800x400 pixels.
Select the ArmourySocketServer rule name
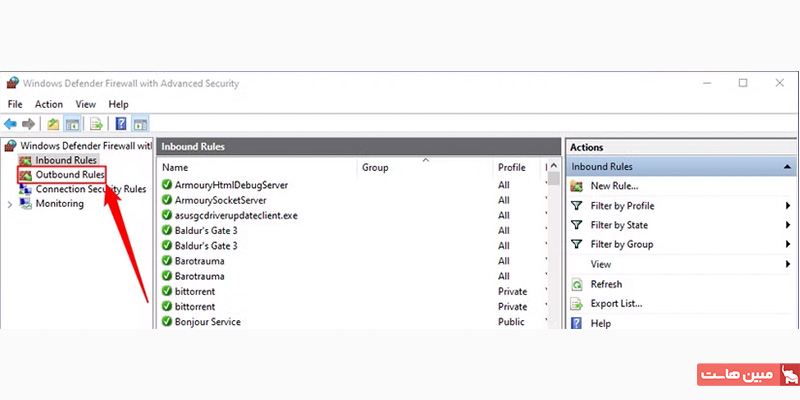tap(220, 200)
